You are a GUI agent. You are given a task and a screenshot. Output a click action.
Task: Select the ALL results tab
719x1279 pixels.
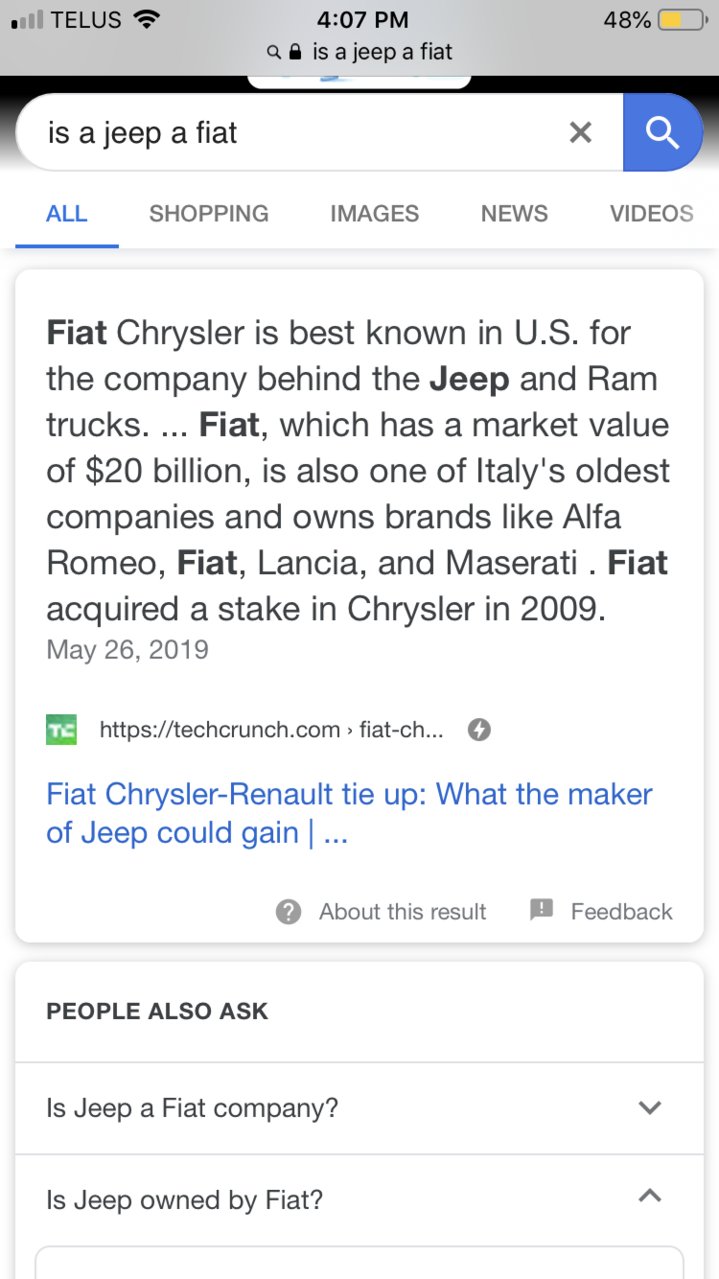[67, 213]
